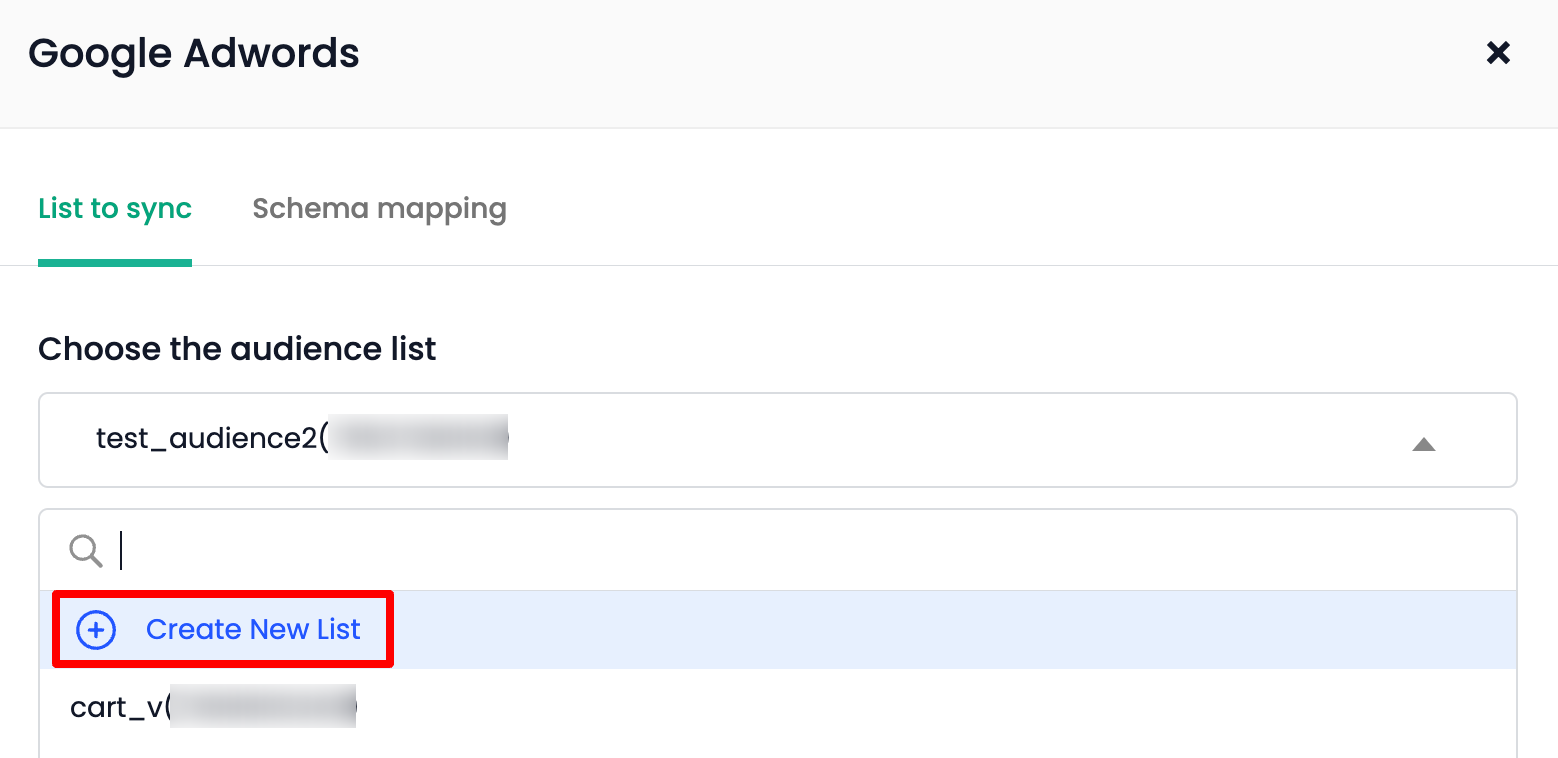Select Create New List via its circular plus badge
Screen dimensions: 1558x758
coord(95,629)
